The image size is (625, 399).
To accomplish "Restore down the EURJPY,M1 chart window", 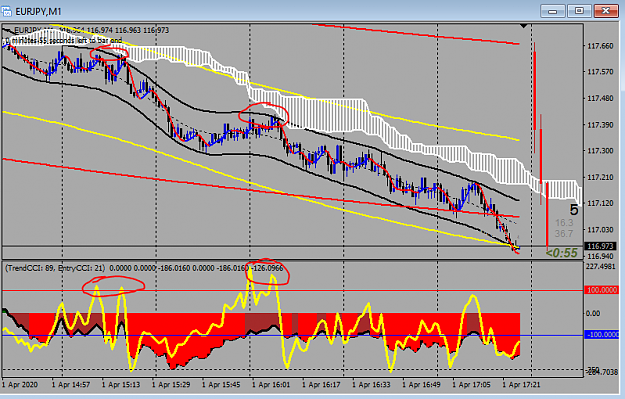I will click(579, 11).
